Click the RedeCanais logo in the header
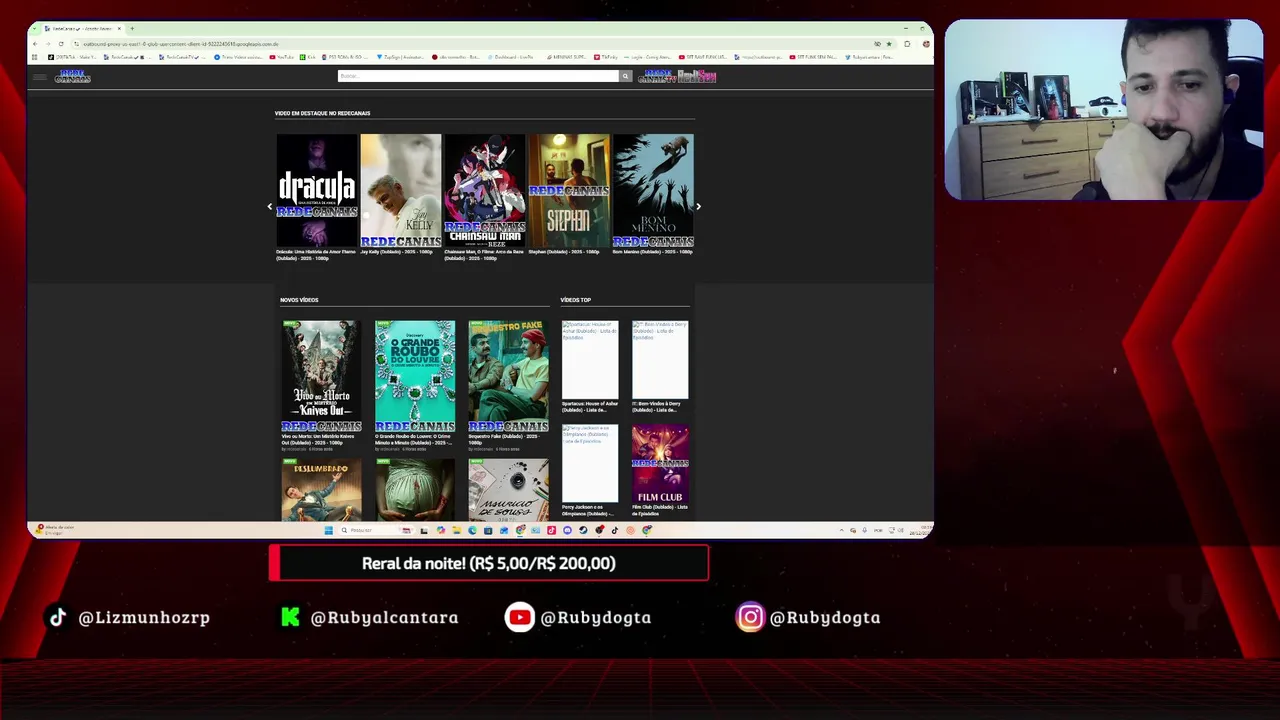 point(72,76)
